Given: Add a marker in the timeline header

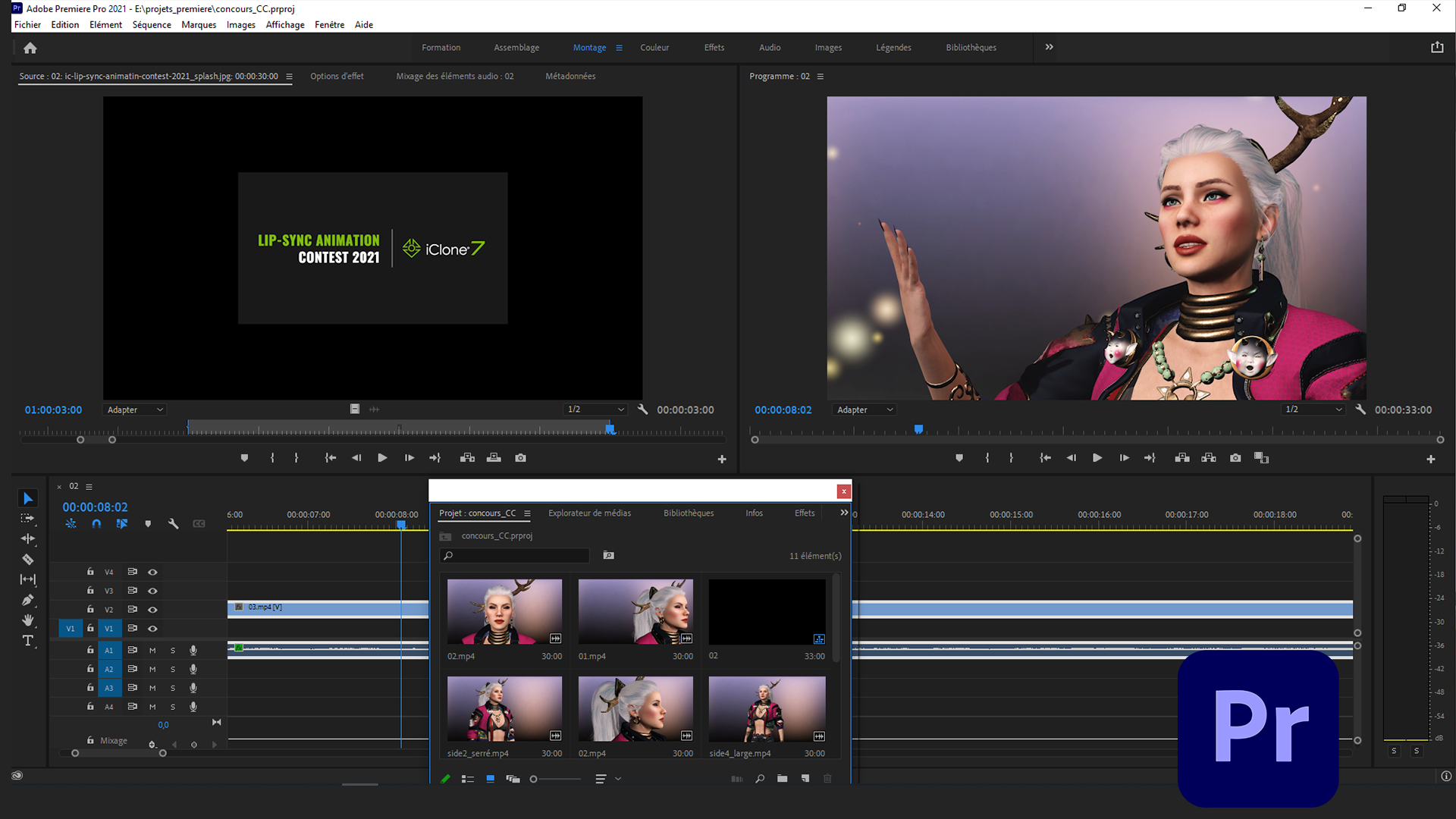Looking at the screenshot, I should coord(148,524).
